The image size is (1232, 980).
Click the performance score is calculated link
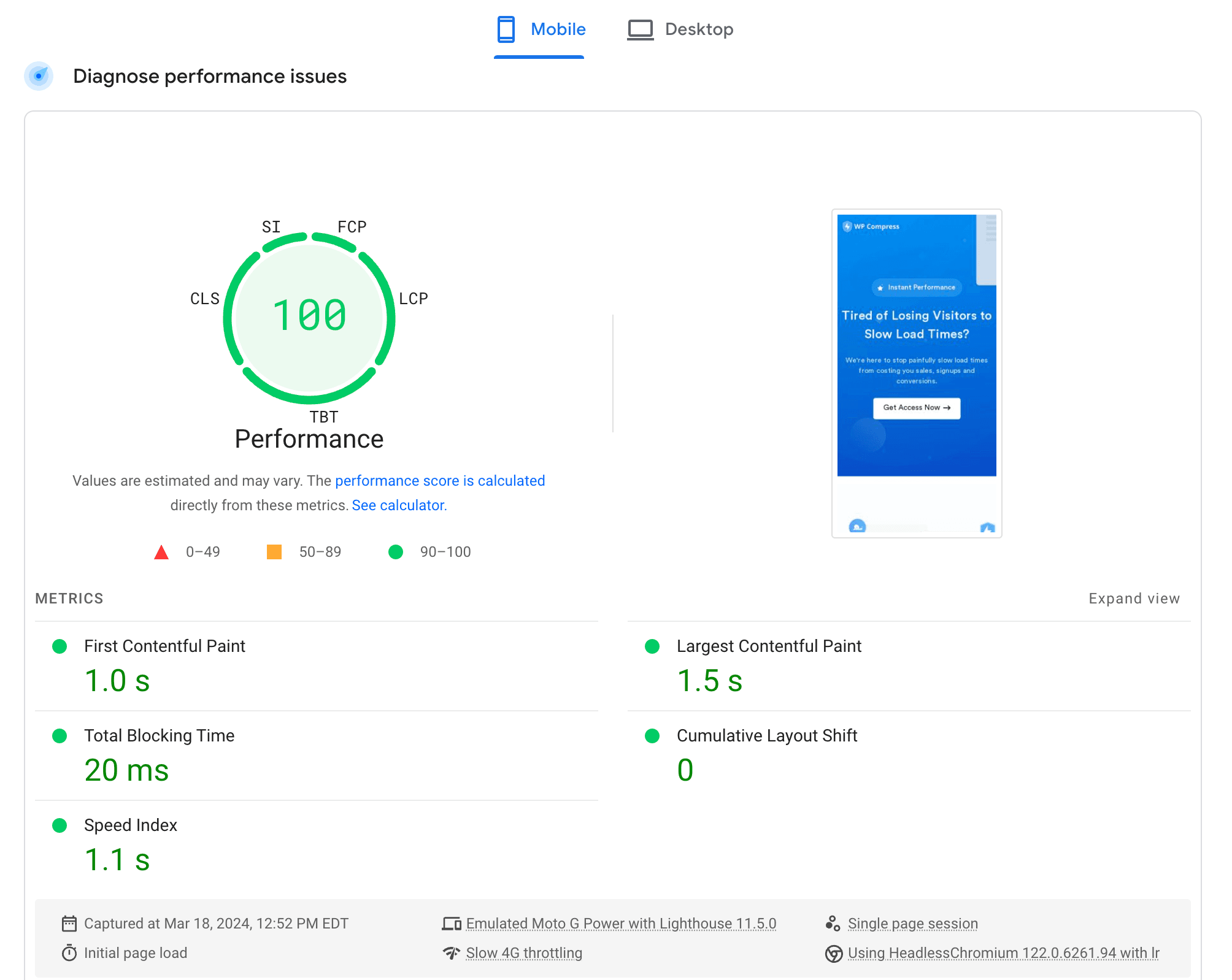440,480
